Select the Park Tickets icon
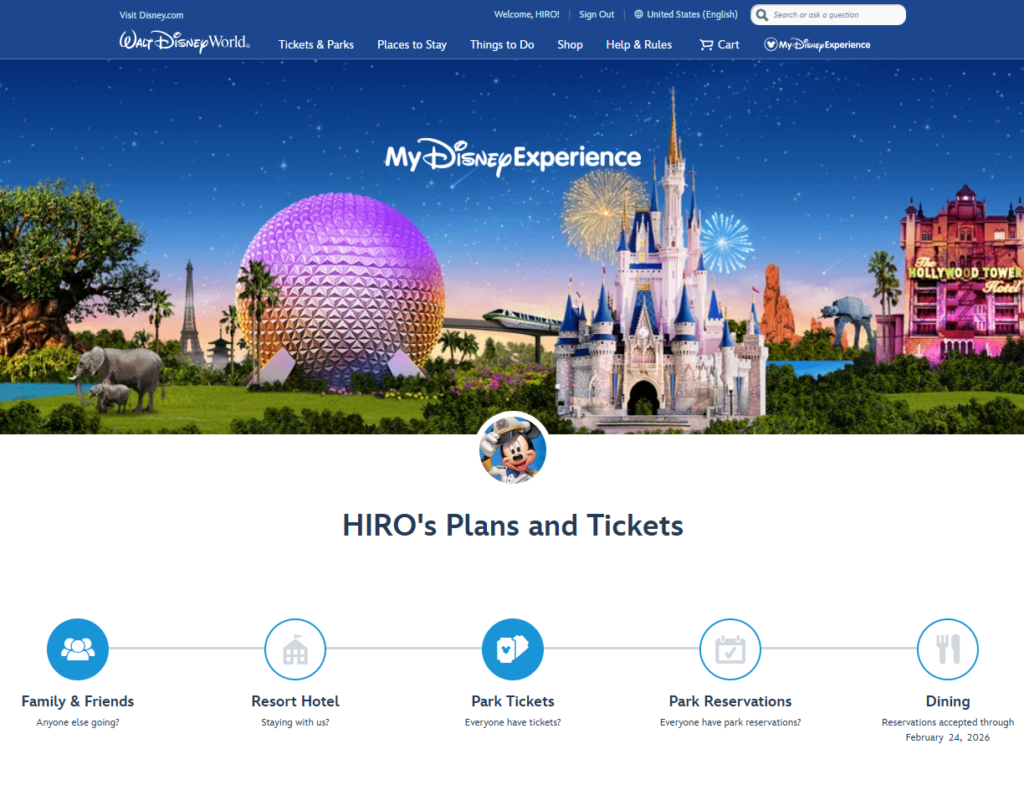Image resolution: width=1024 pixels, height=785 pixels. [x=512, y=649]
